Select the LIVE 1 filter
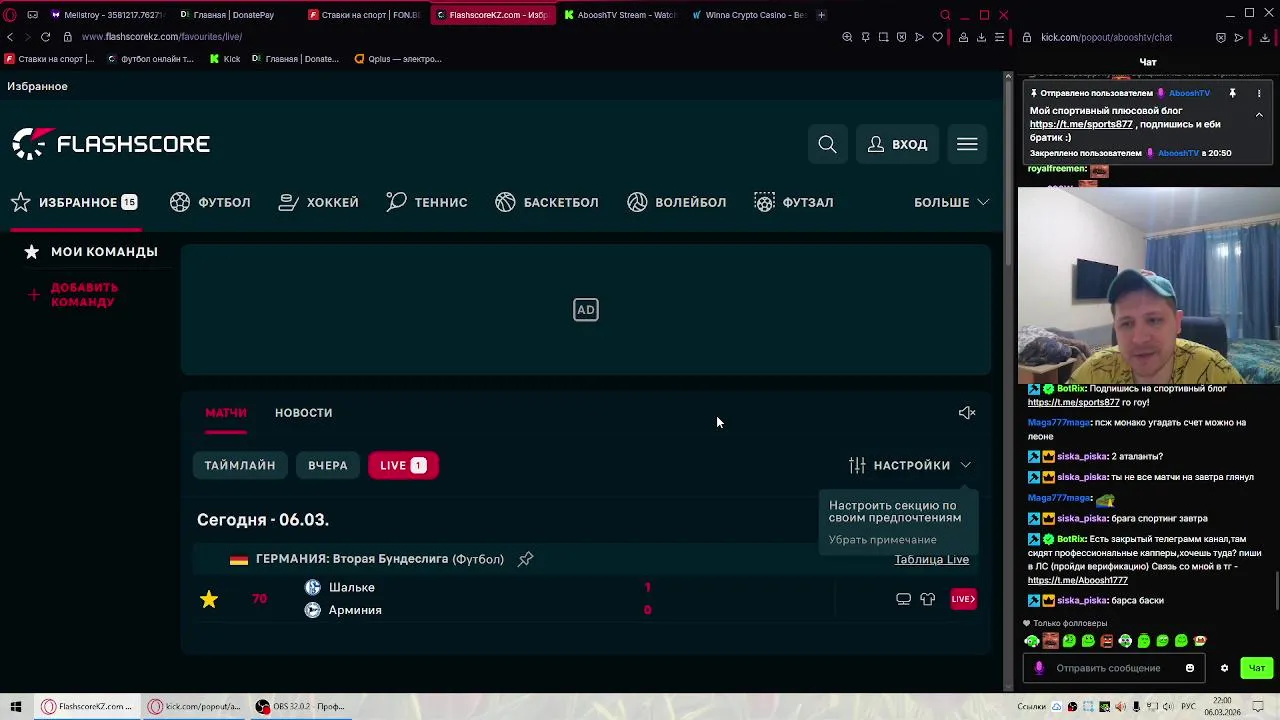 click(403, 465)
